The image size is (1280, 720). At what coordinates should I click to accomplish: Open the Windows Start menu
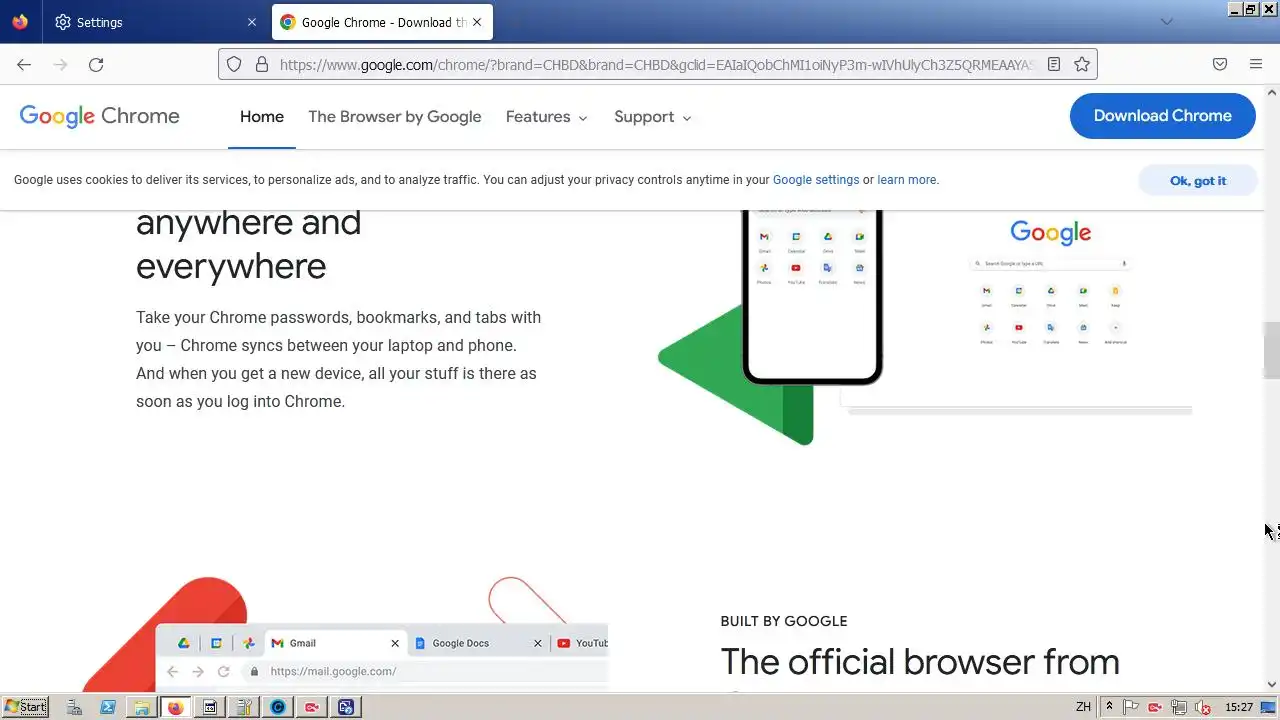26,707
